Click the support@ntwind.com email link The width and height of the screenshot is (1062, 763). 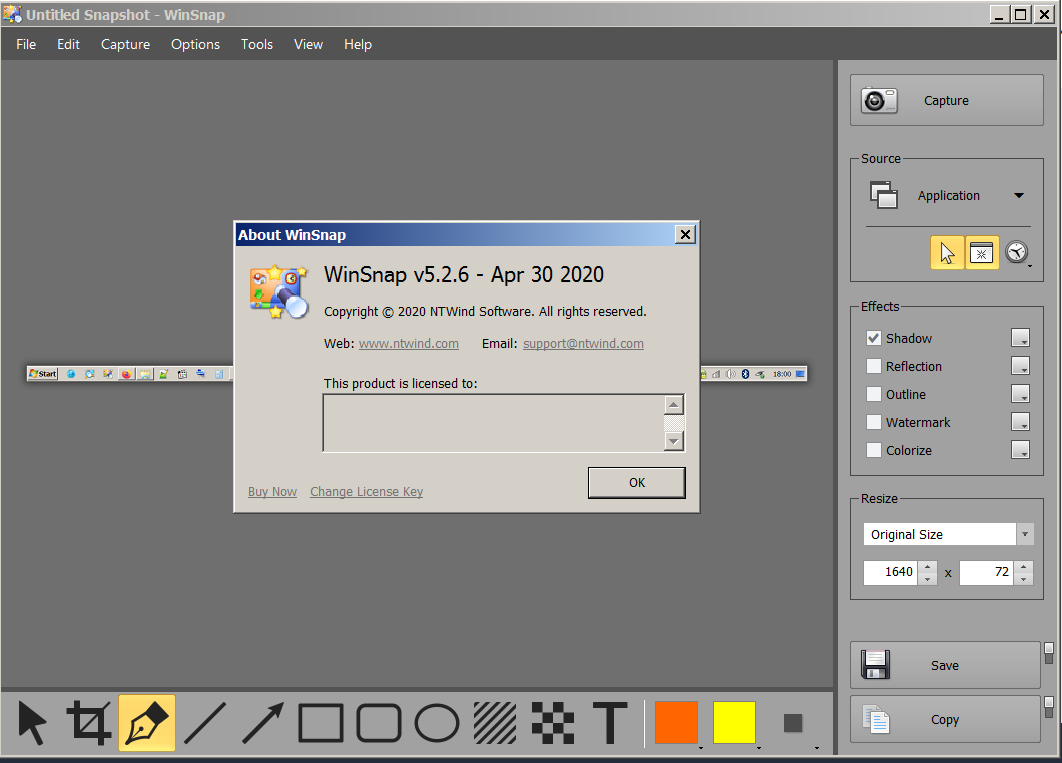583,343
